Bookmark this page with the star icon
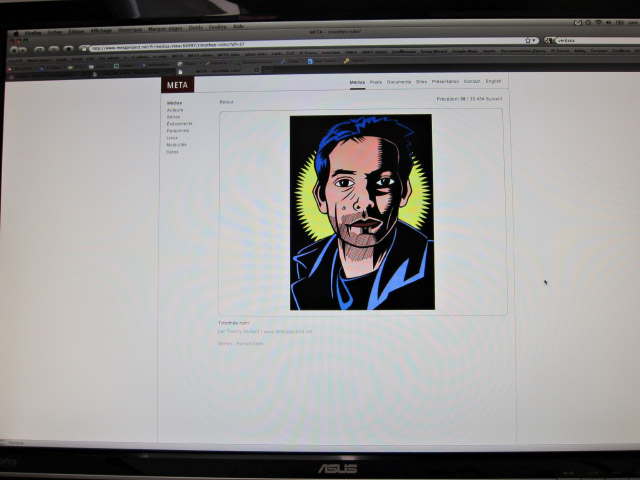The image size is (640, 480). click(x=528, y=40)
